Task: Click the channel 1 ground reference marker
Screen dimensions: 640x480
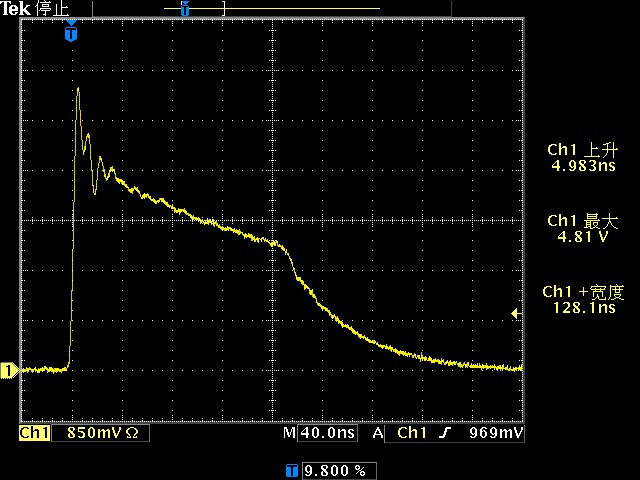Action: click(9, 371)
